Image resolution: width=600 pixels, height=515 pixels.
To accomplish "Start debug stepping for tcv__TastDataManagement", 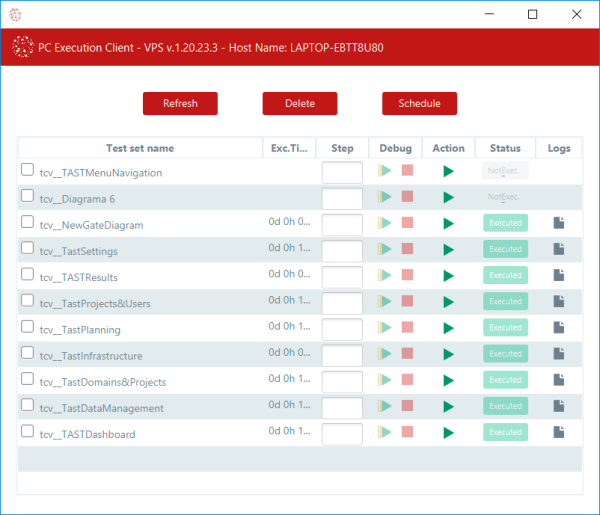I will tap(385, 406).
